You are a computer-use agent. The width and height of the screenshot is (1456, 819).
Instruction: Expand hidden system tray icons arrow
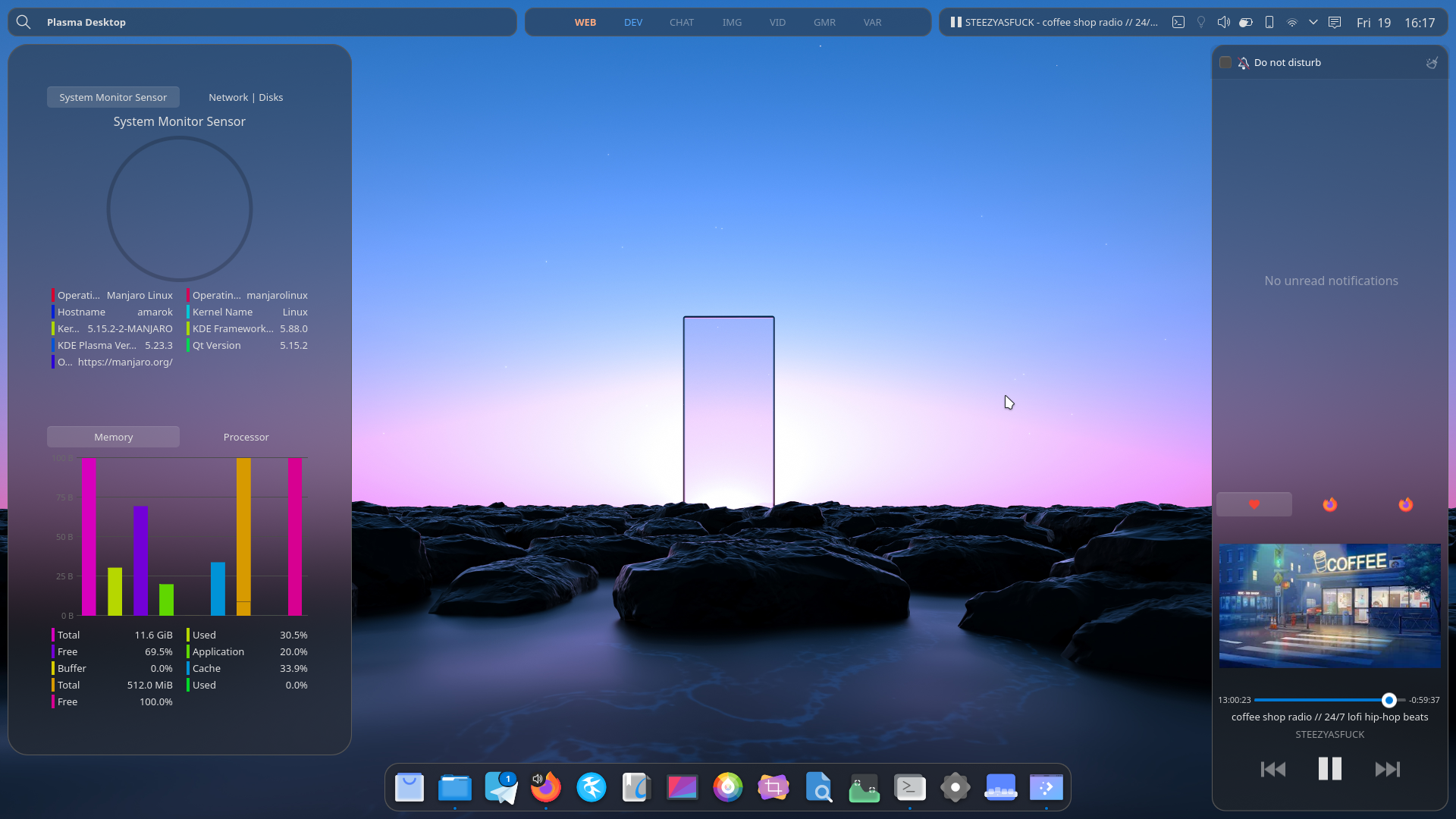tap(1313, 22)
